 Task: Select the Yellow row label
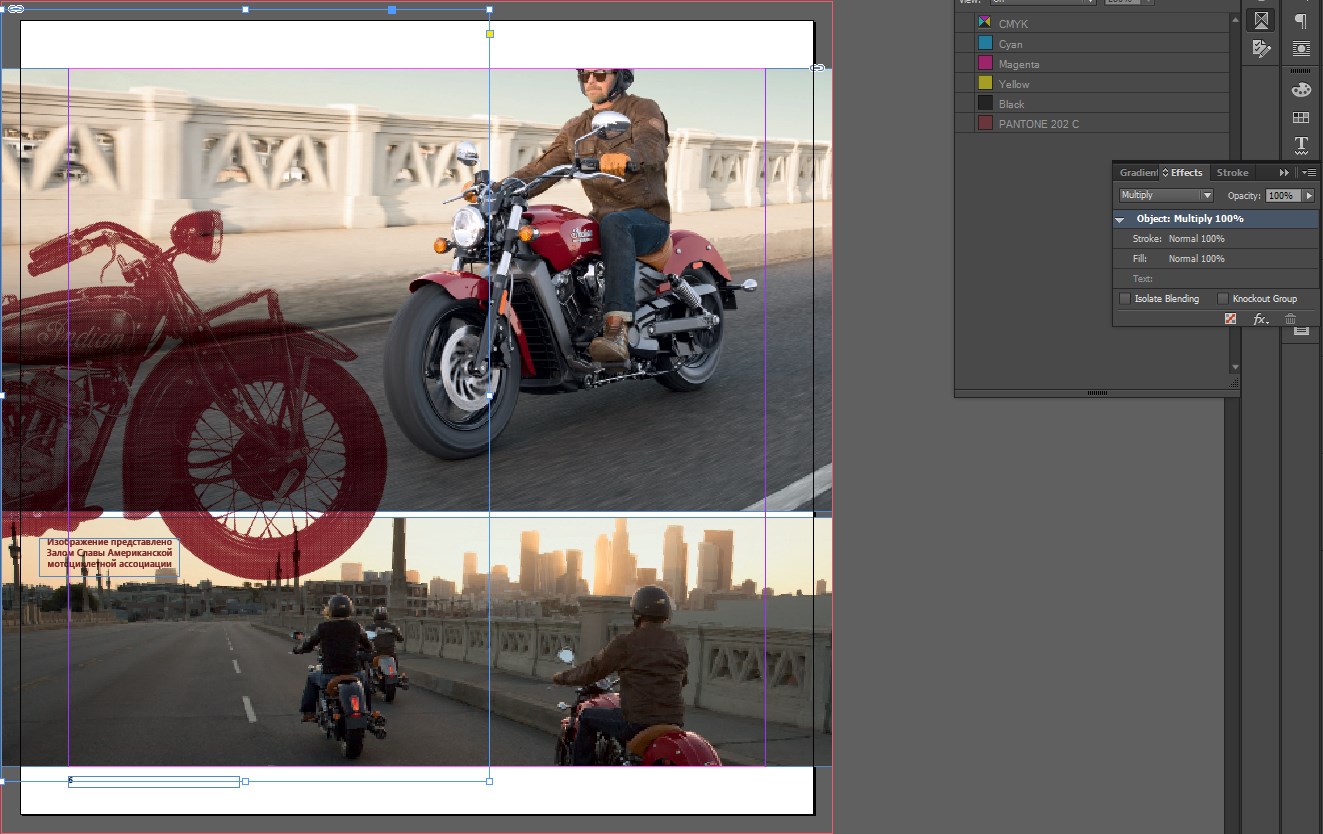coord(1014,84)
